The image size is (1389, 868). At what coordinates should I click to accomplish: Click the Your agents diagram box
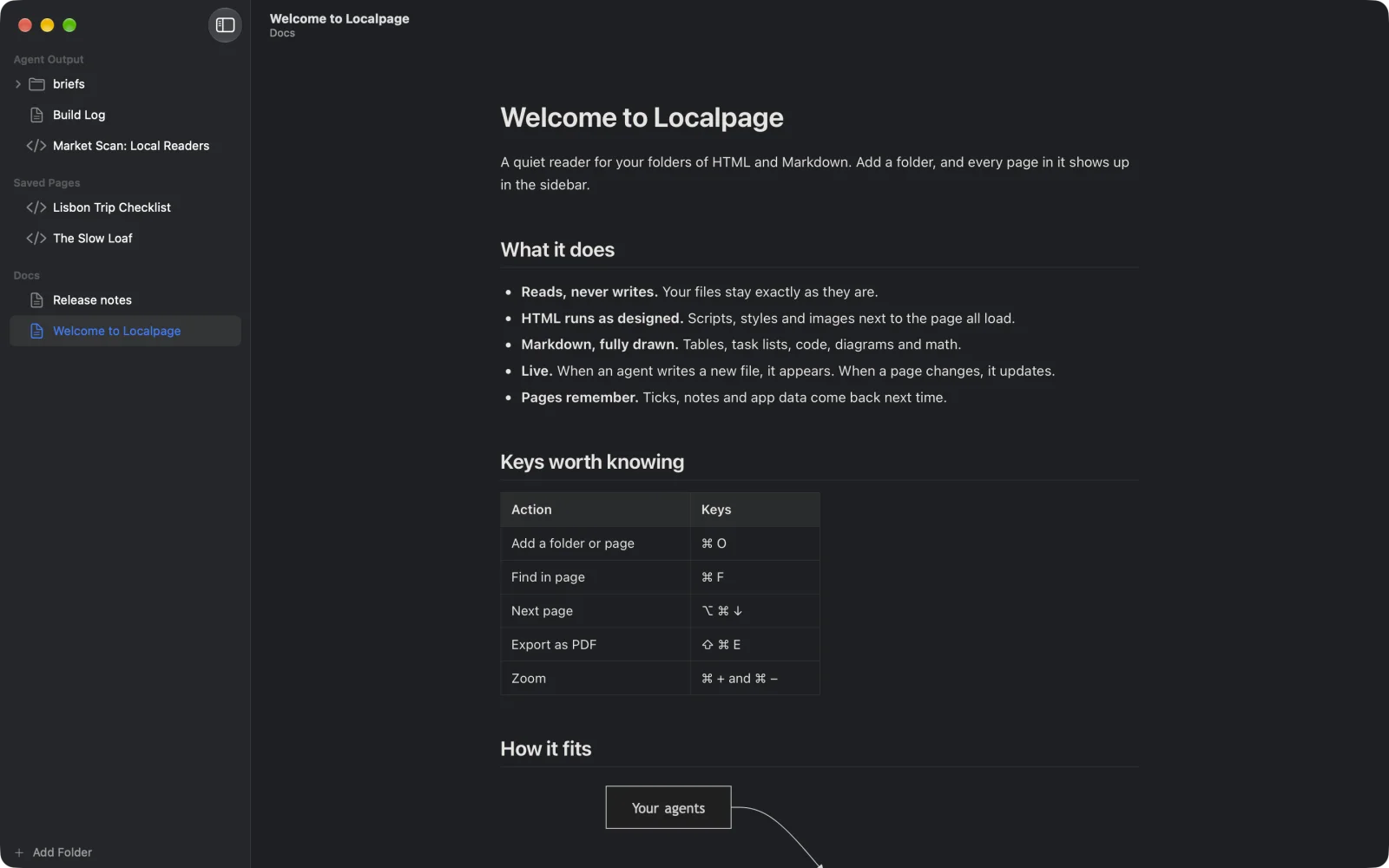[668, 808]
